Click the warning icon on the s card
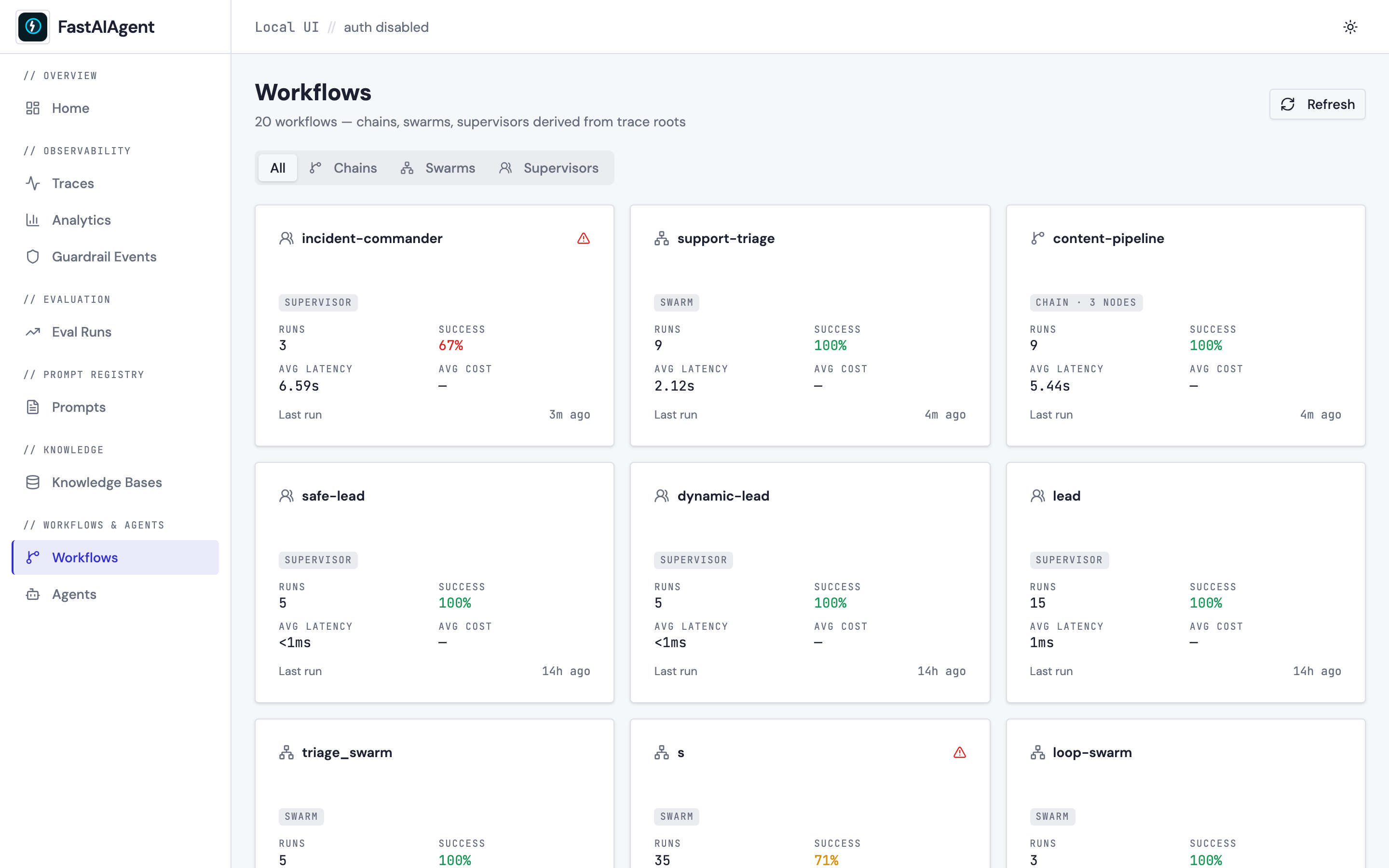The width and height of the screenshot is (1389, 868). [x=960, y=753]
